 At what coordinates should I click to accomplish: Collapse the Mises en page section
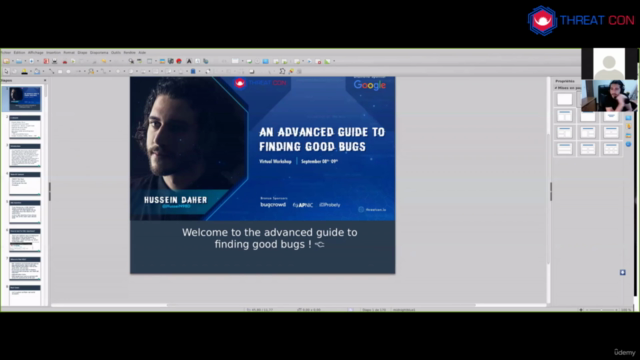(556, 88)
